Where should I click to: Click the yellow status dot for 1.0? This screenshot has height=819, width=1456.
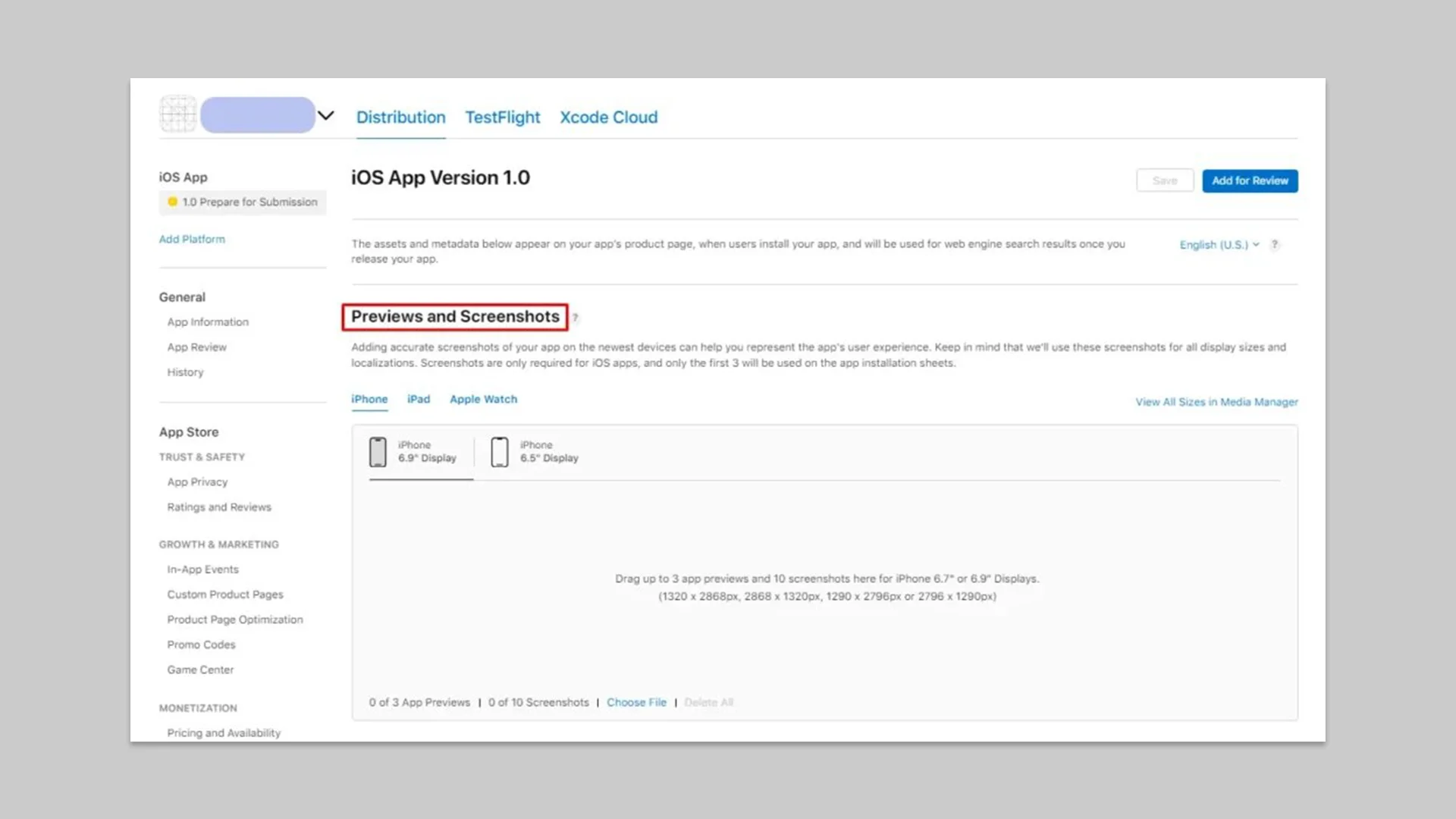(x=172, y=202)
